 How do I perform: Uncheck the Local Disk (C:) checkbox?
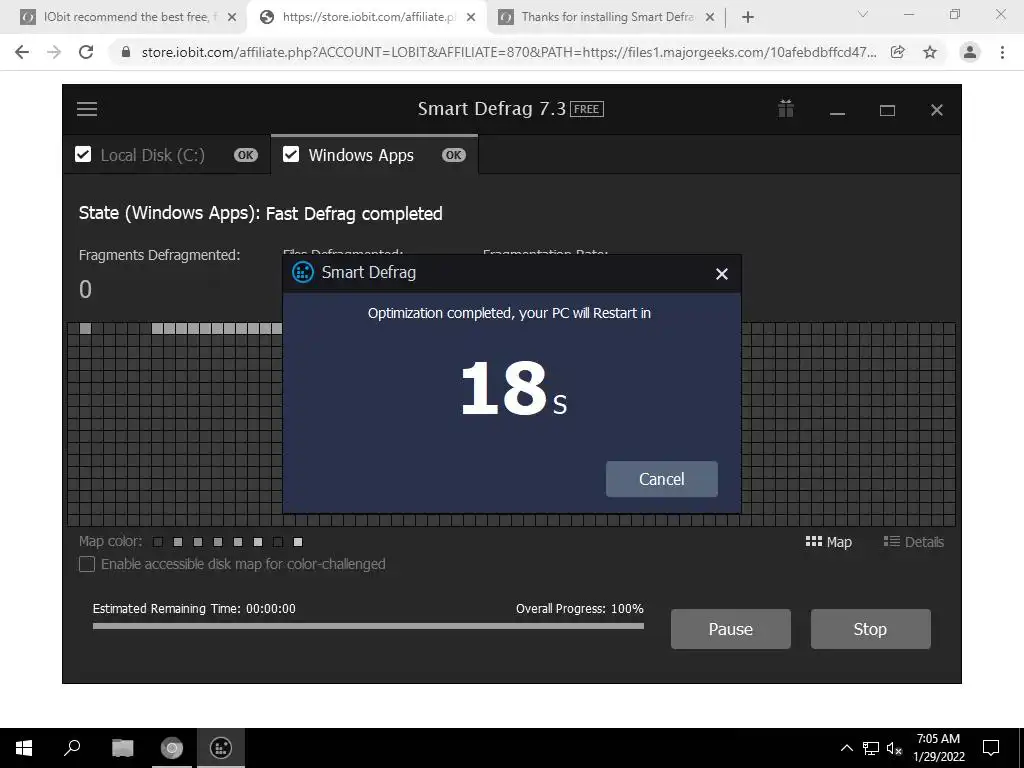[83, 154]
